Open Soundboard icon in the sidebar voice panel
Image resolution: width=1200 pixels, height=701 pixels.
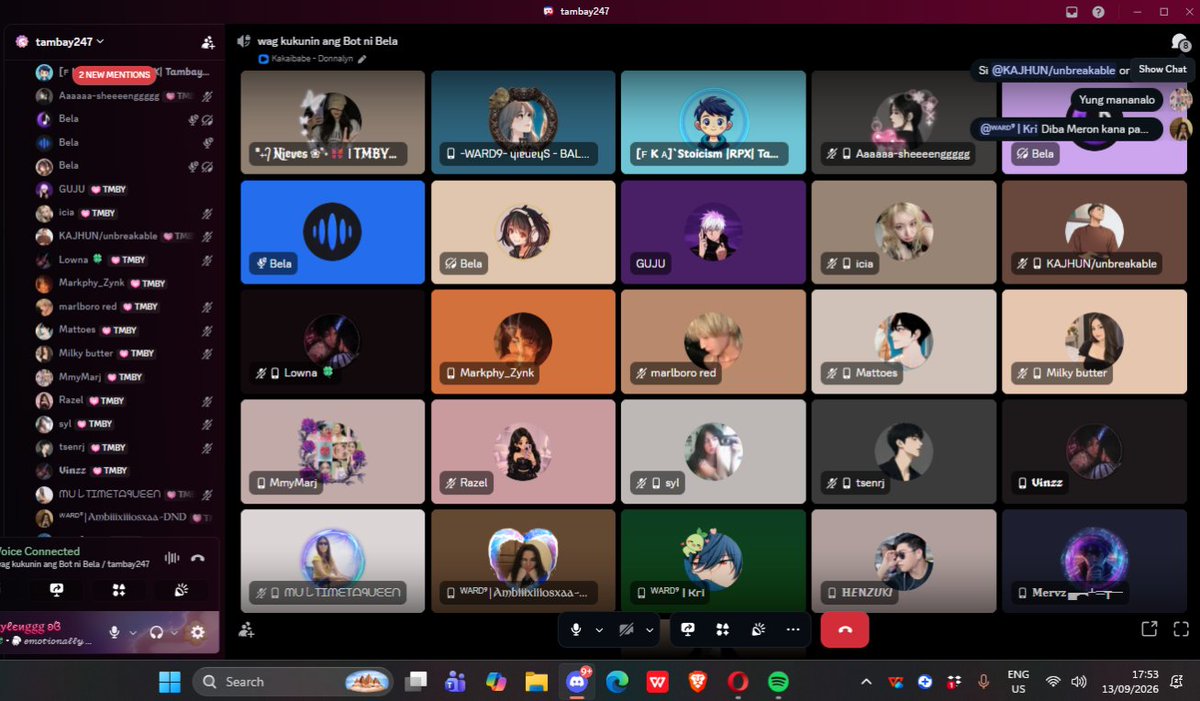coord(181,590)
